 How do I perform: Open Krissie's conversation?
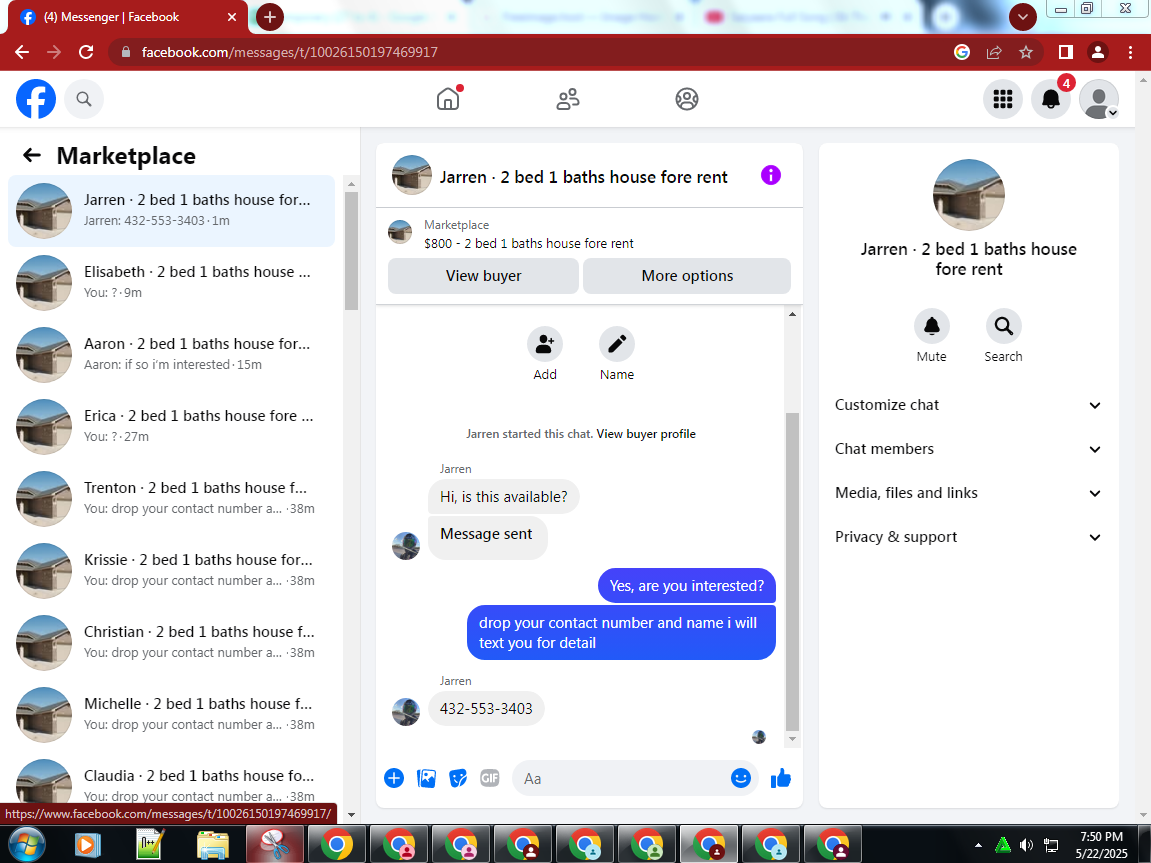(x=171, y=569)
